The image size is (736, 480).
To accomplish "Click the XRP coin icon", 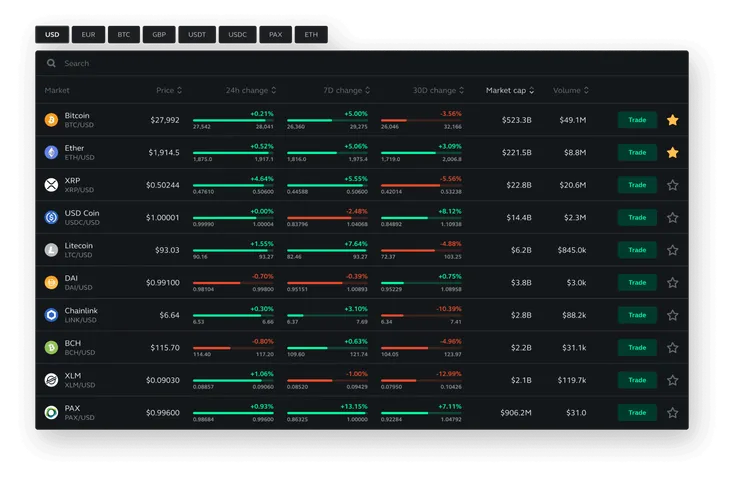I will point(51,185).
